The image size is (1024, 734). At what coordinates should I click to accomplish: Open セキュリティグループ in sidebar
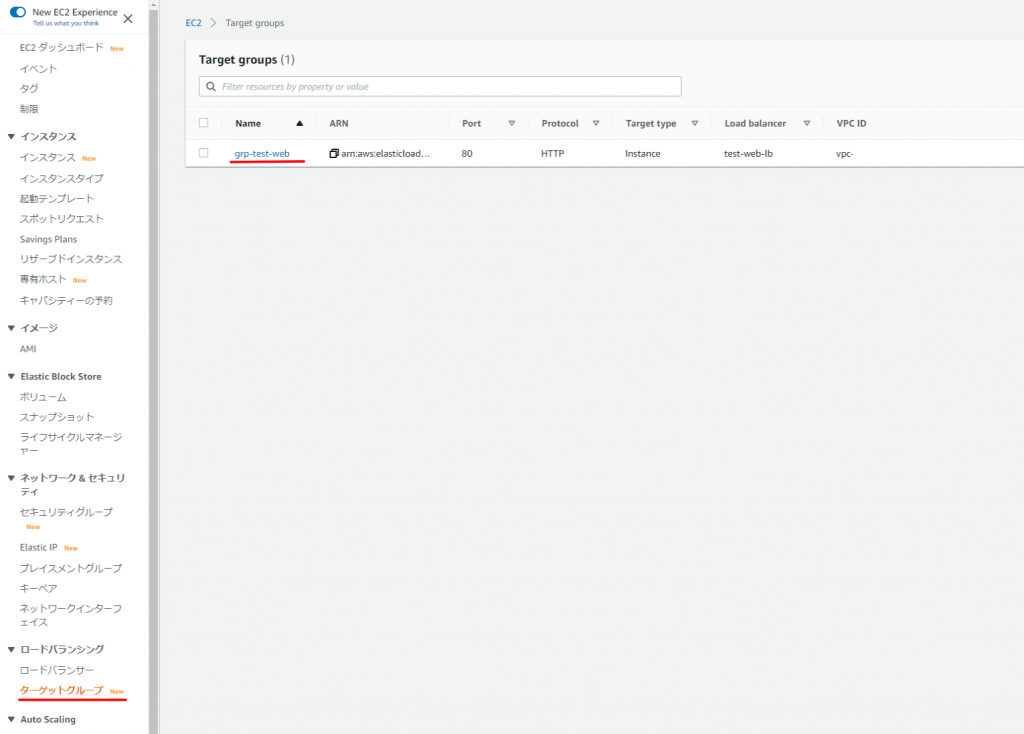(x=66, y=512)
